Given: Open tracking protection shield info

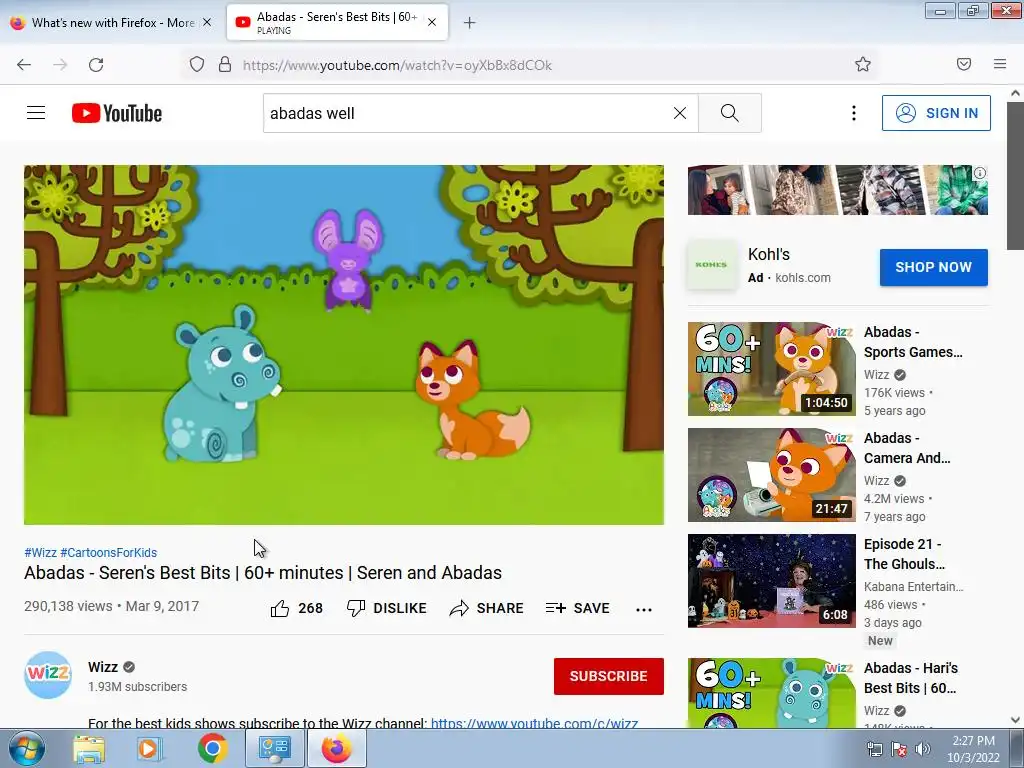Looking at the screenshot, I should pyautogui.click(x=197, y=65).
